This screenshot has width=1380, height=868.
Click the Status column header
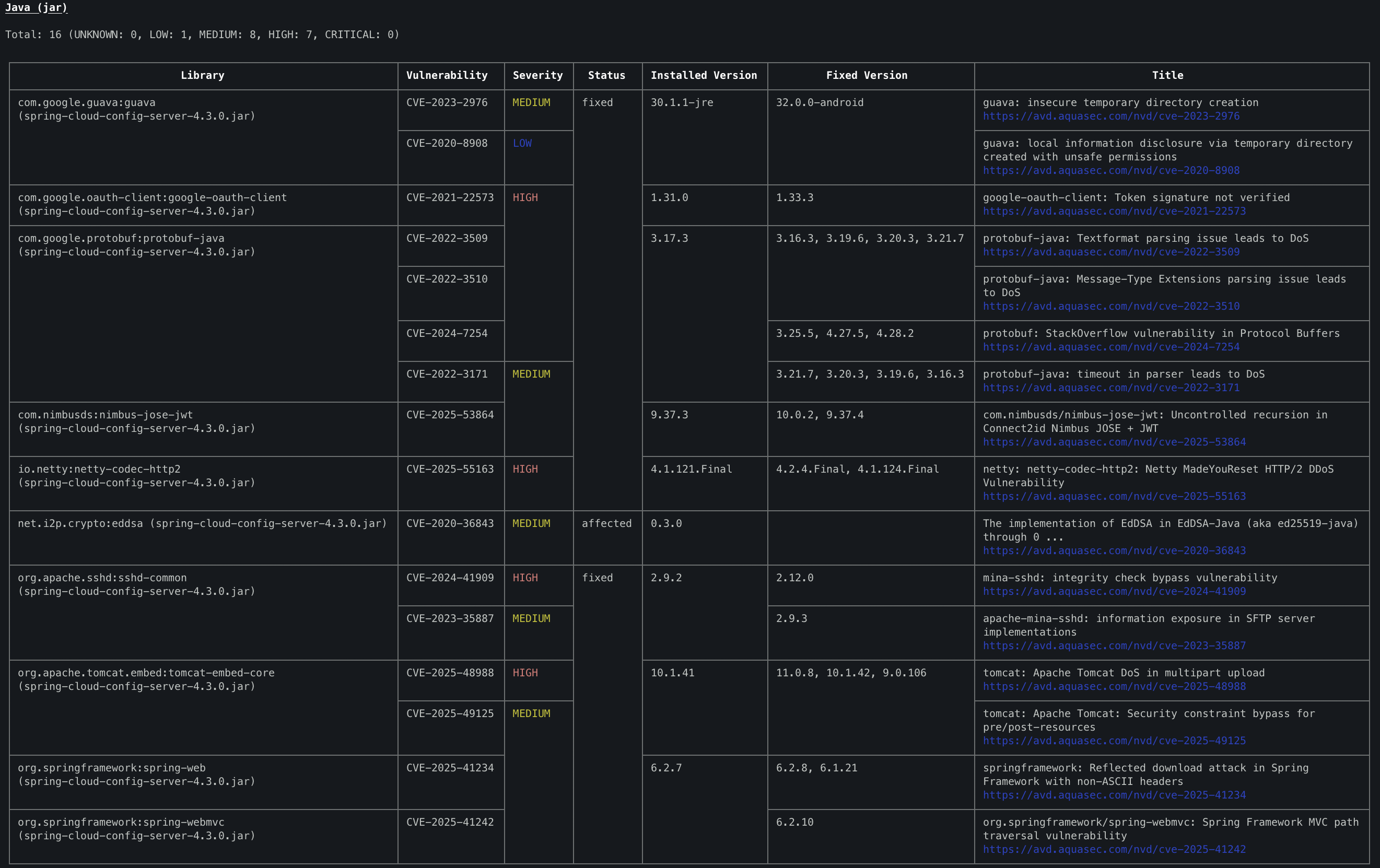pos(606,76)
